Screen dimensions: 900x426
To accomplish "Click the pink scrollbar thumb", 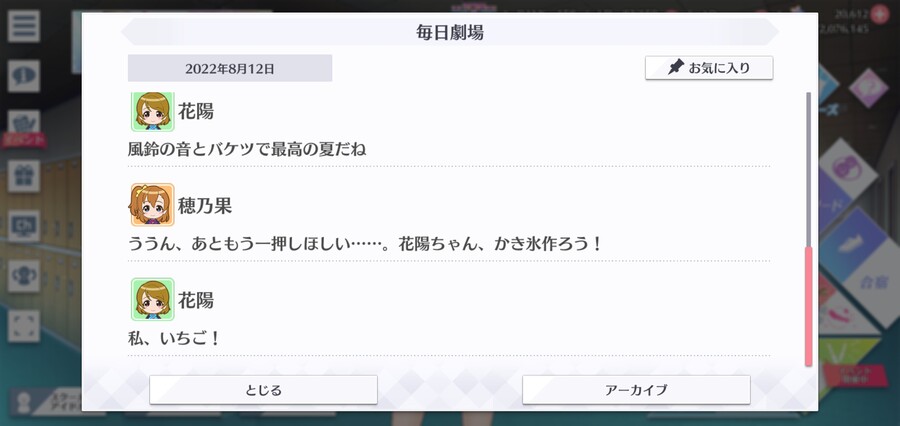I will point(809,307).
